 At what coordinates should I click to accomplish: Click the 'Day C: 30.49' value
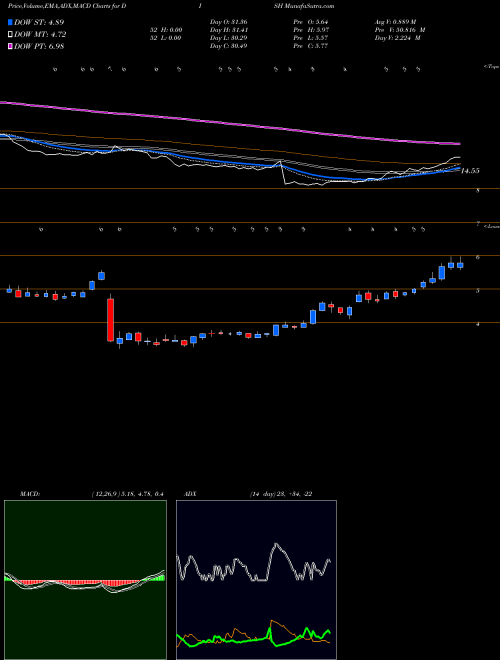[229, 46]
